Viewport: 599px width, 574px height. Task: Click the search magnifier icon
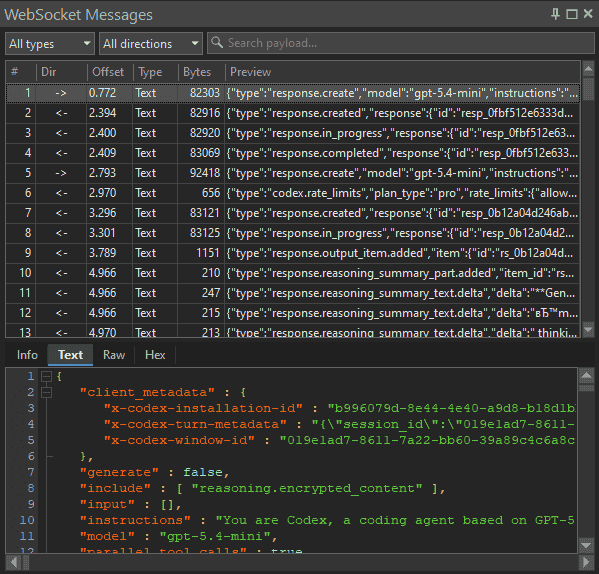(217, 42)
